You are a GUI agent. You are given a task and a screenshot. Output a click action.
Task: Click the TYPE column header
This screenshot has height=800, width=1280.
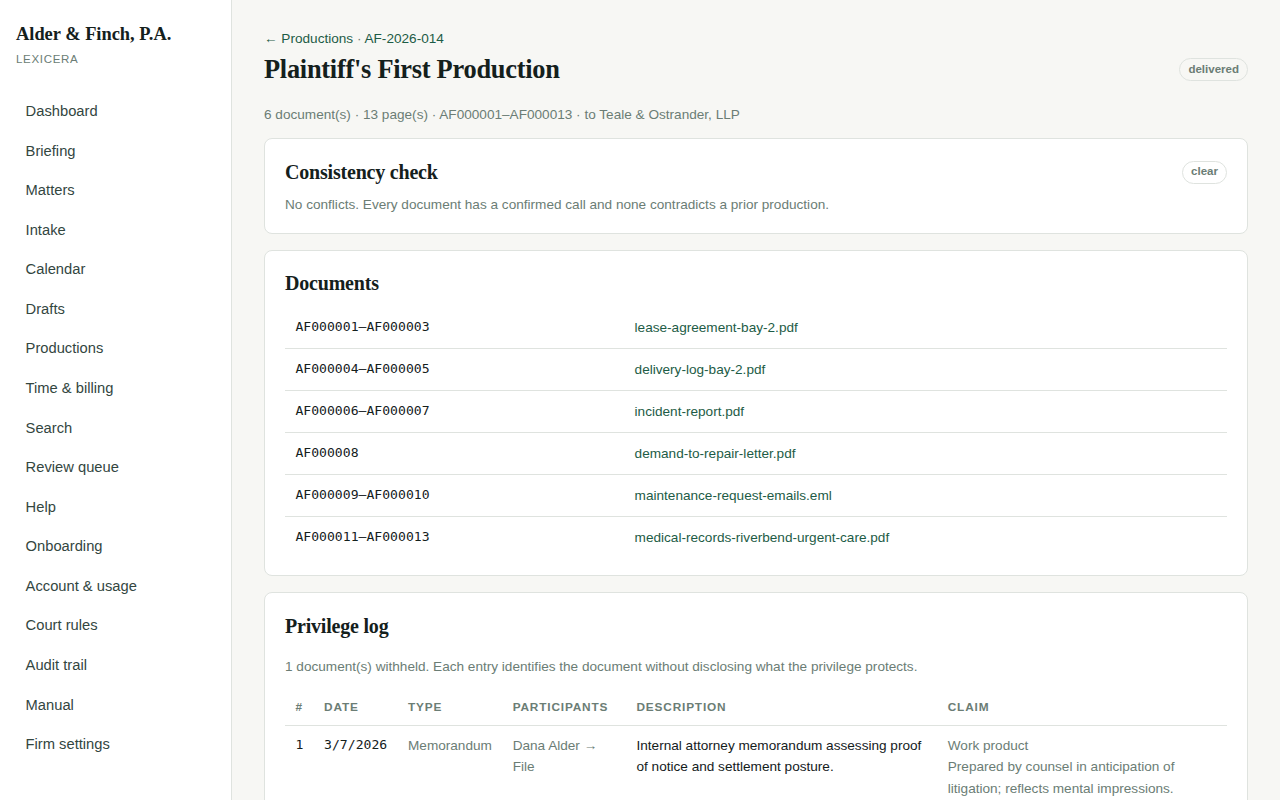[x=425, y=707]
